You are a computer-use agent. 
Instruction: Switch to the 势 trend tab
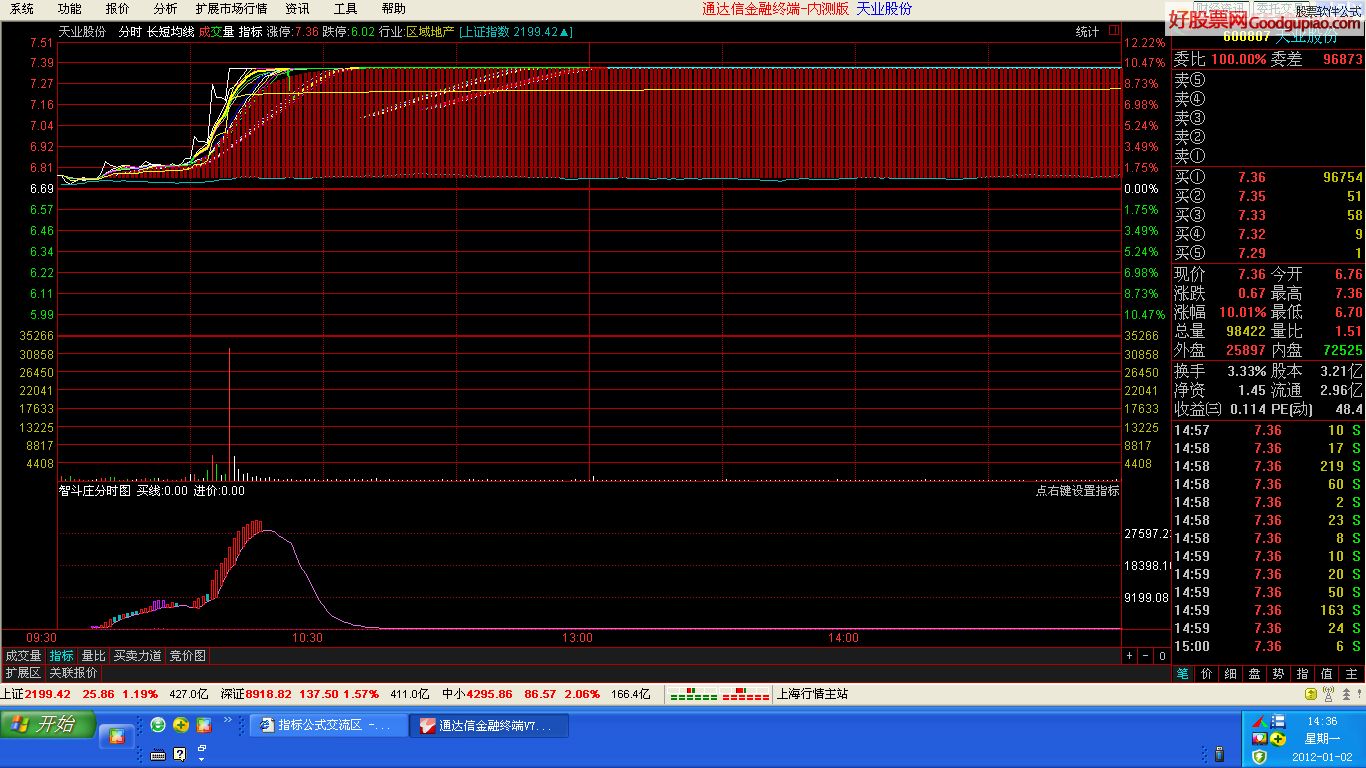click(x=1279, y=674)
